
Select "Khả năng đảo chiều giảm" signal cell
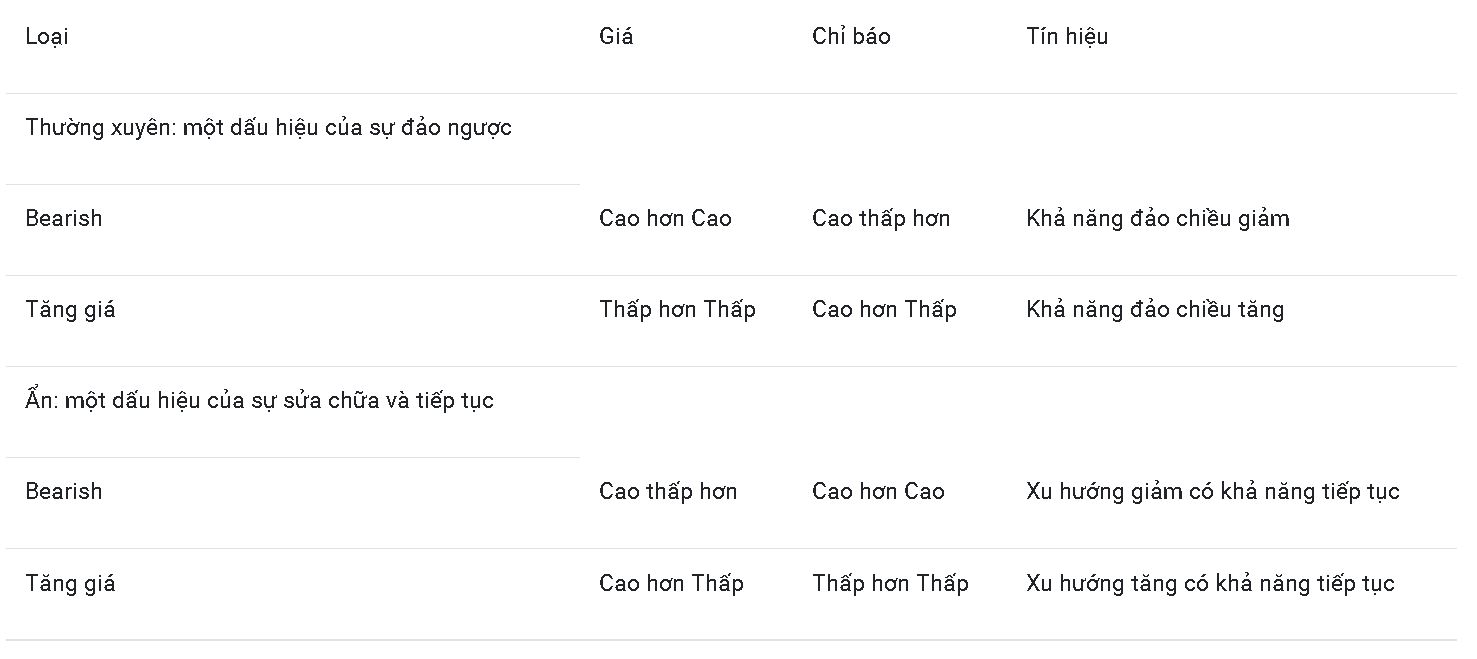click(1157, 219)
